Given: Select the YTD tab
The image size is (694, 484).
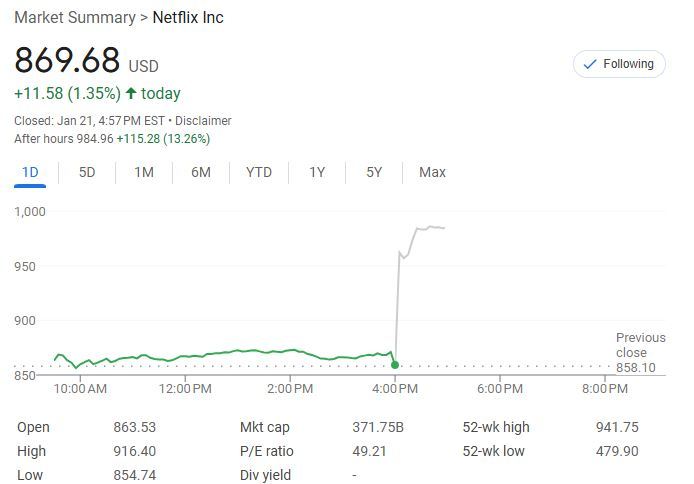Looking at the screenshot, I should click(259, 172).
